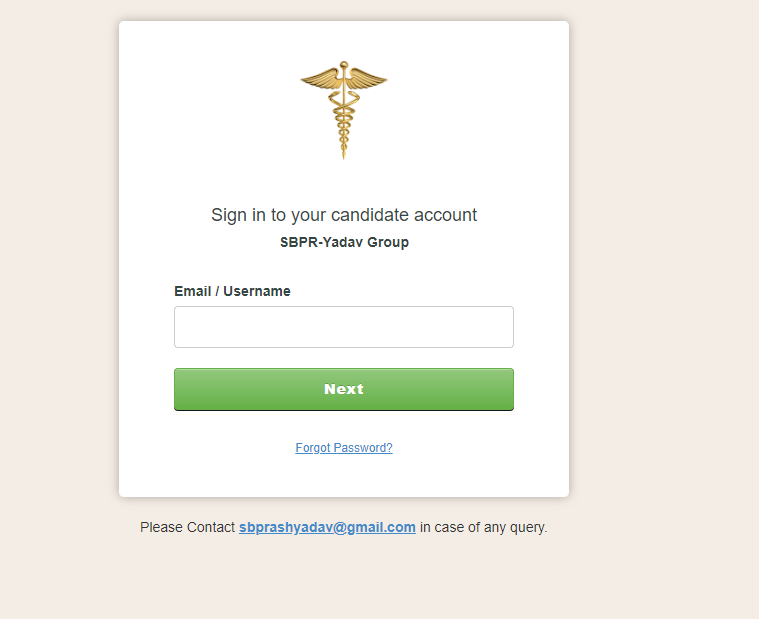
Task: Click the golden caduceus logo
Action: coord(343,107)
